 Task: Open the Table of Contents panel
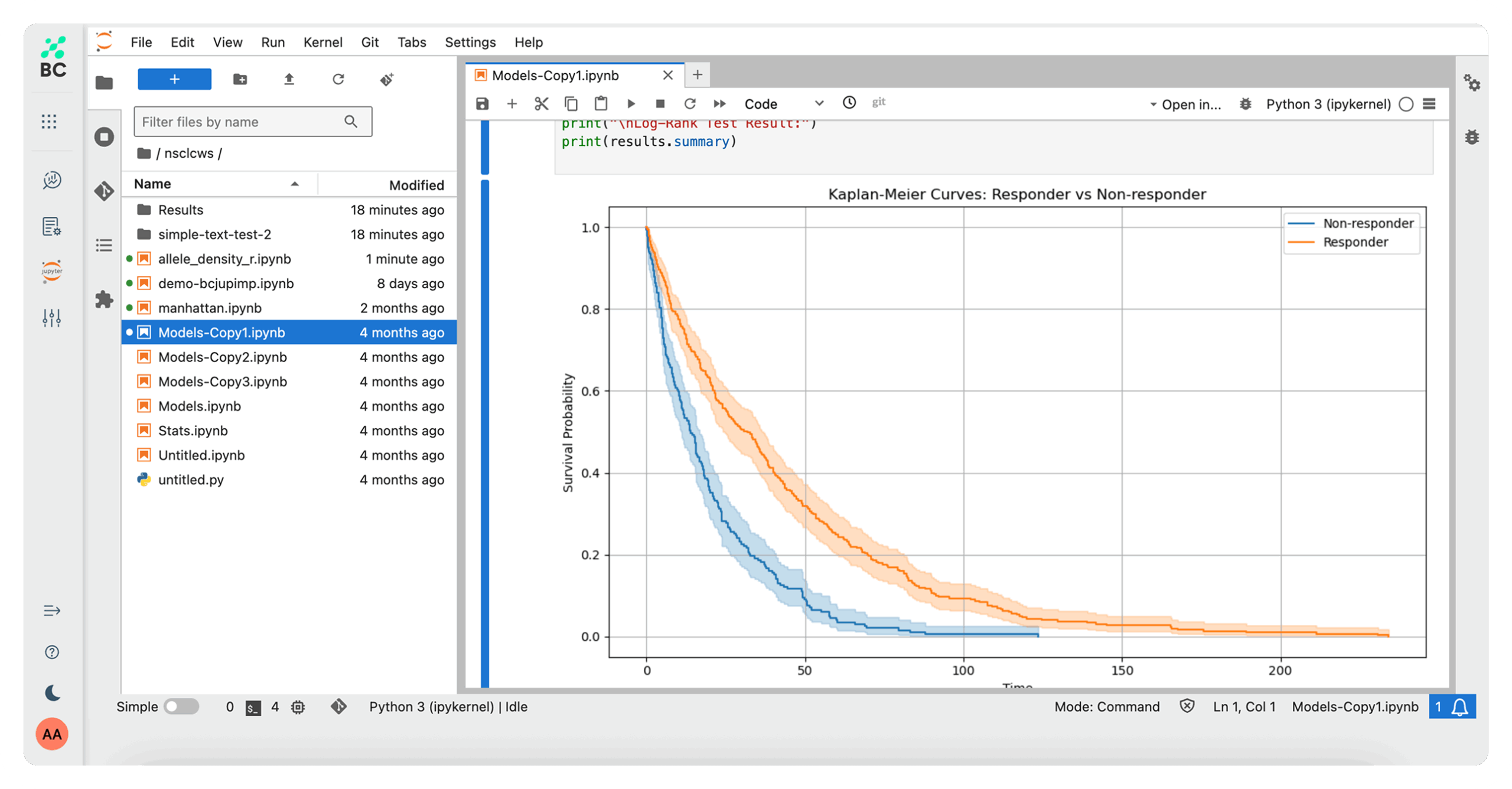[104, 245]
